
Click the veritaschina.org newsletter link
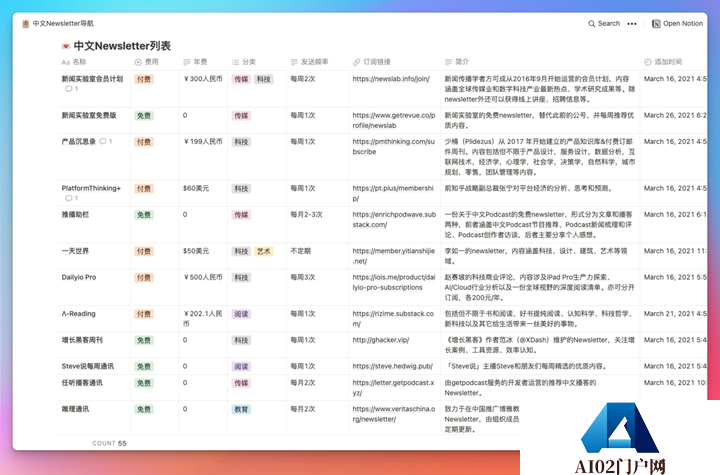point(394,414)
